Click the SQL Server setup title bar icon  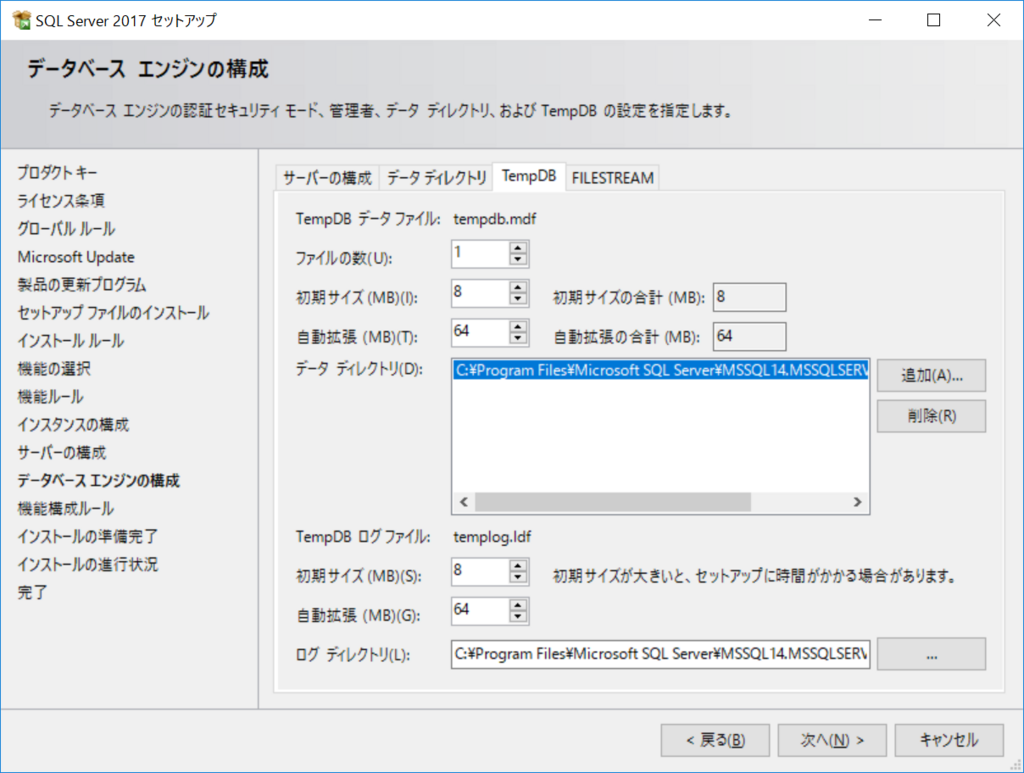point(22,20)
